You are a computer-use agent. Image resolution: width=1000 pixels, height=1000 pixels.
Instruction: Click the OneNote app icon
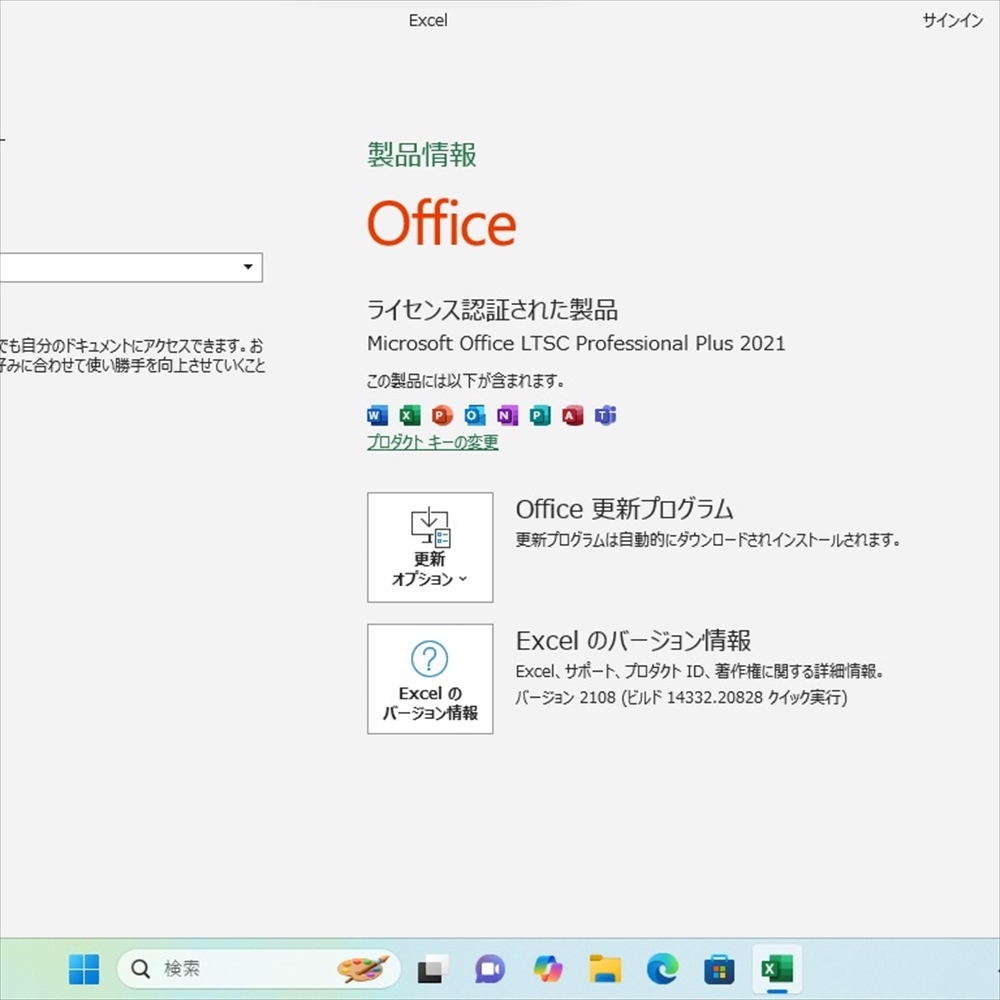(507, 416)
